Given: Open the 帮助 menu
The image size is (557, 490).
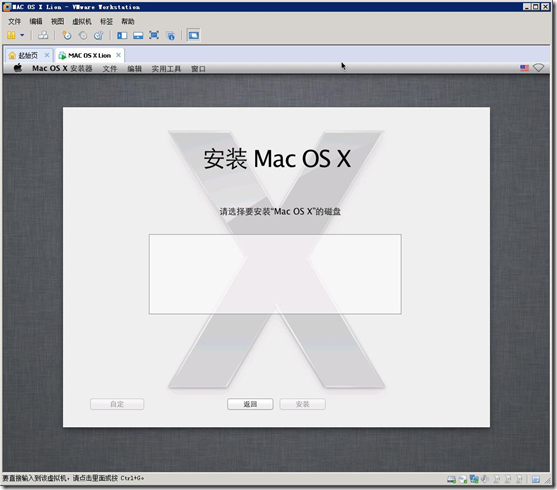Looking at the screenshot, I should point(128,21).
